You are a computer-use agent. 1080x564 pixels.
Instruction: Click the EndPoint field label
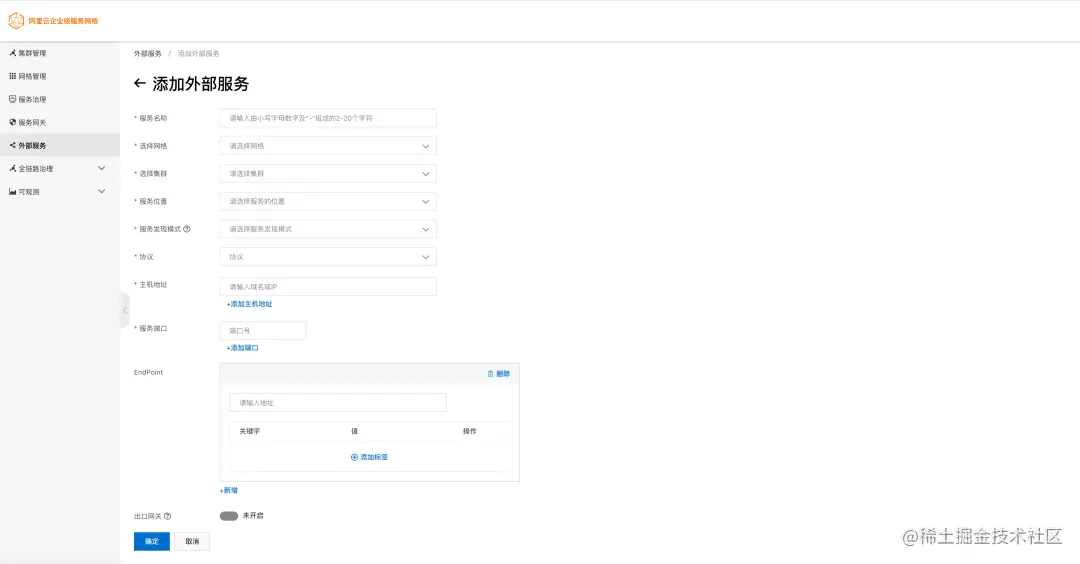[x=148, y=373]
